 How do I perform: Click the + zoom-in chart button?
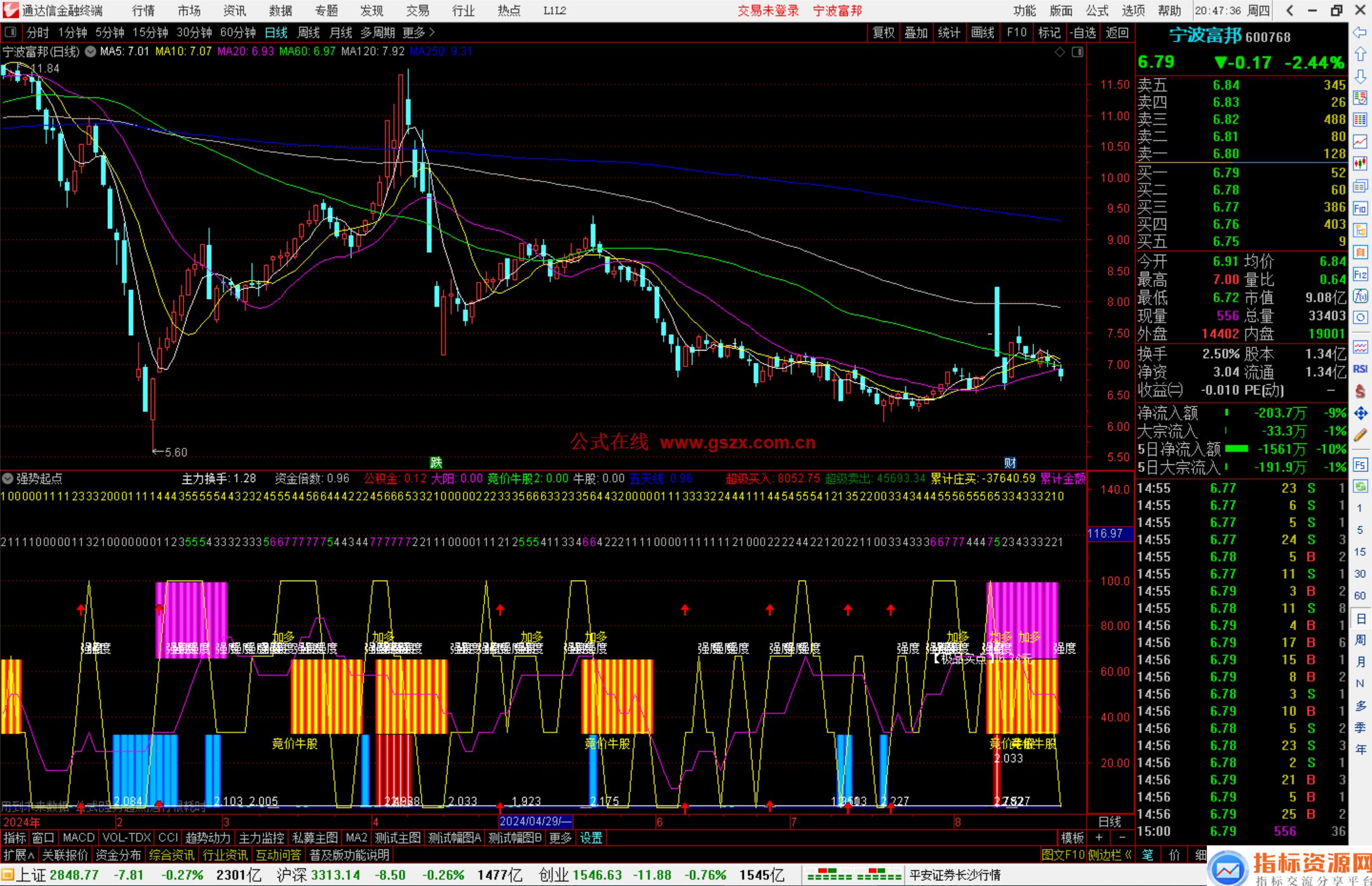tap(1099, 838)
